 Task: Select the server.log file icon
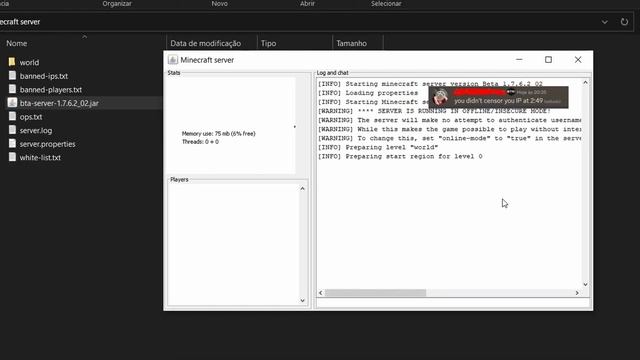(x=12, y=130)
